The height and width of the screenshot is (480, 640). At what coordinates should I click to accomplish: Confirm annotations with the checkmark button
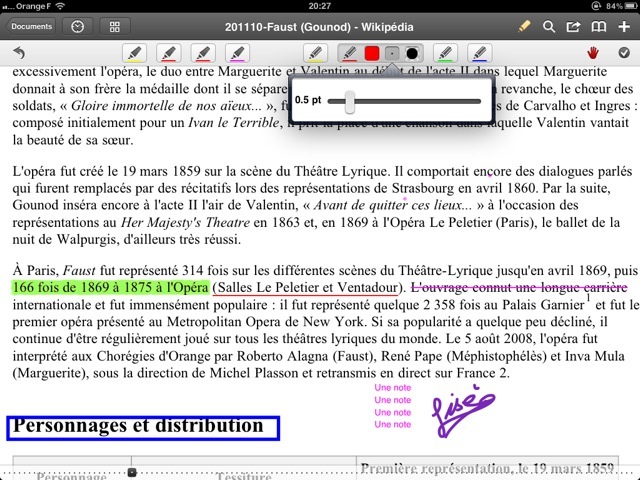tap(624, 53)
